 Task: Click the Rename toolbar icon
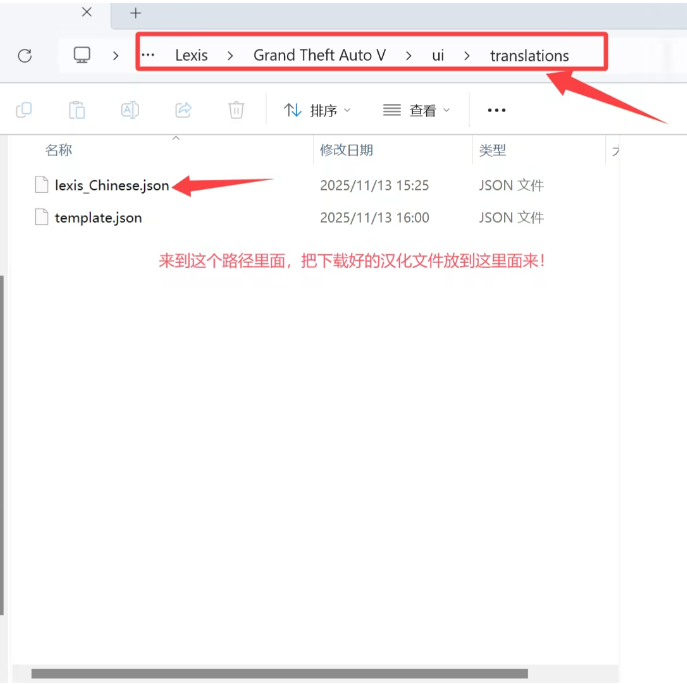click(x=130, y=110)
